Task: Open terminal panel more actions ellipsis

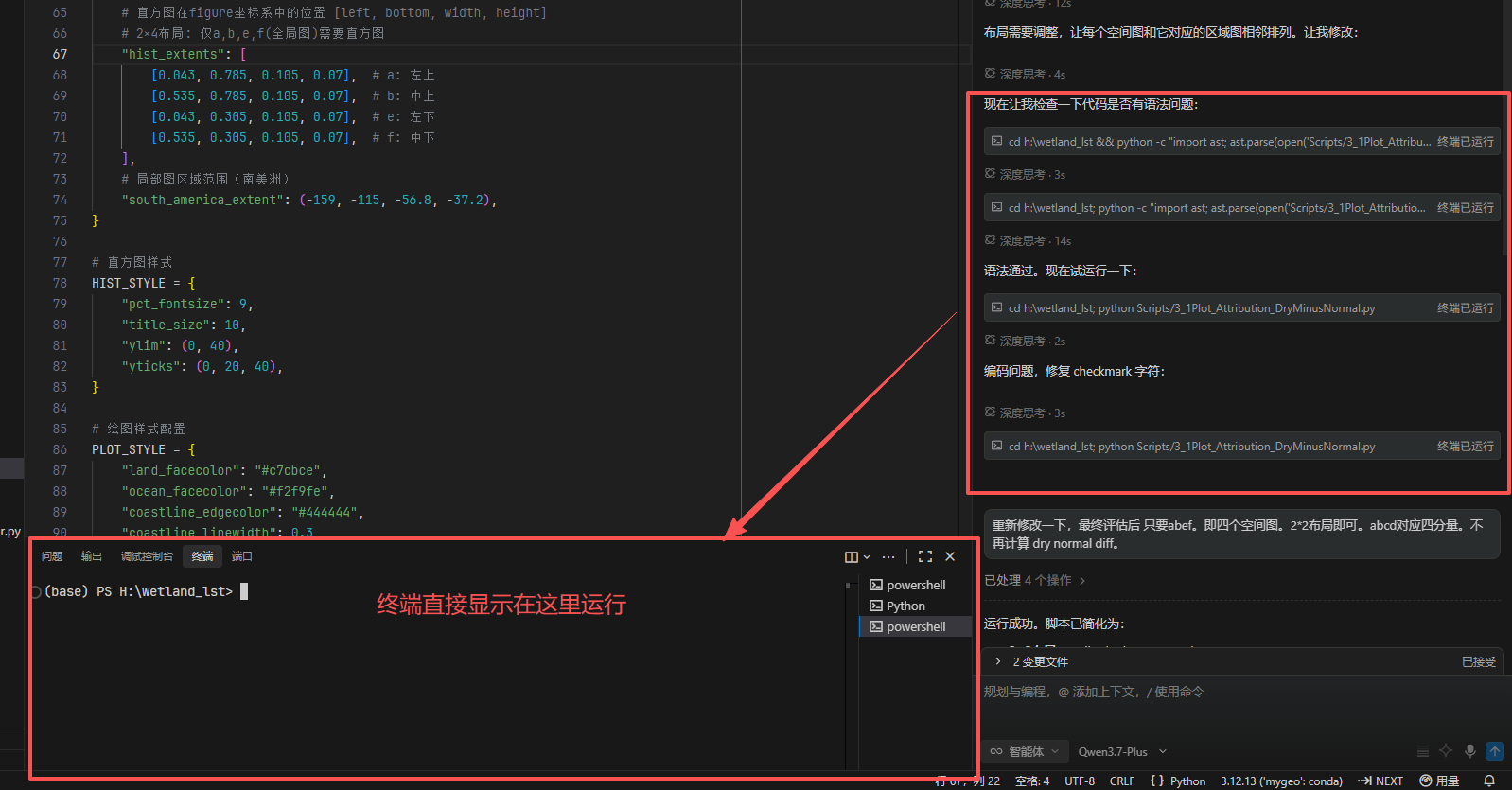Action: point(888,557)
